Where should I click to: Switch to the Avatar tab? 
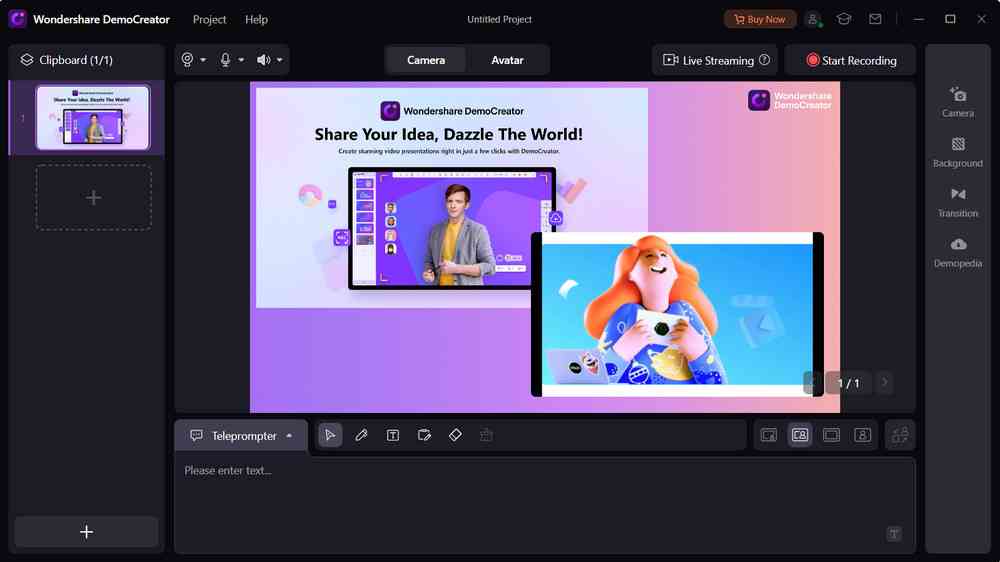pyautogui.click(x=507, y=60)
